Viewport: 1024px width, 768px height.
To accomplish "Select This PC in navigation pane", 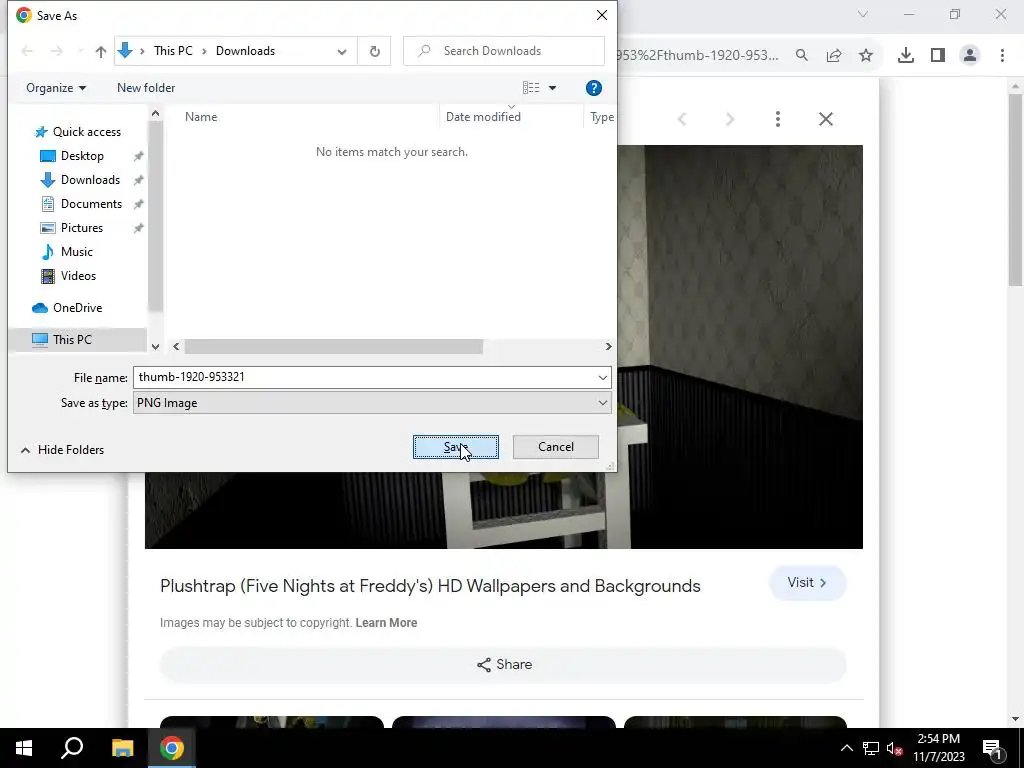I will (x=72, y=340).
